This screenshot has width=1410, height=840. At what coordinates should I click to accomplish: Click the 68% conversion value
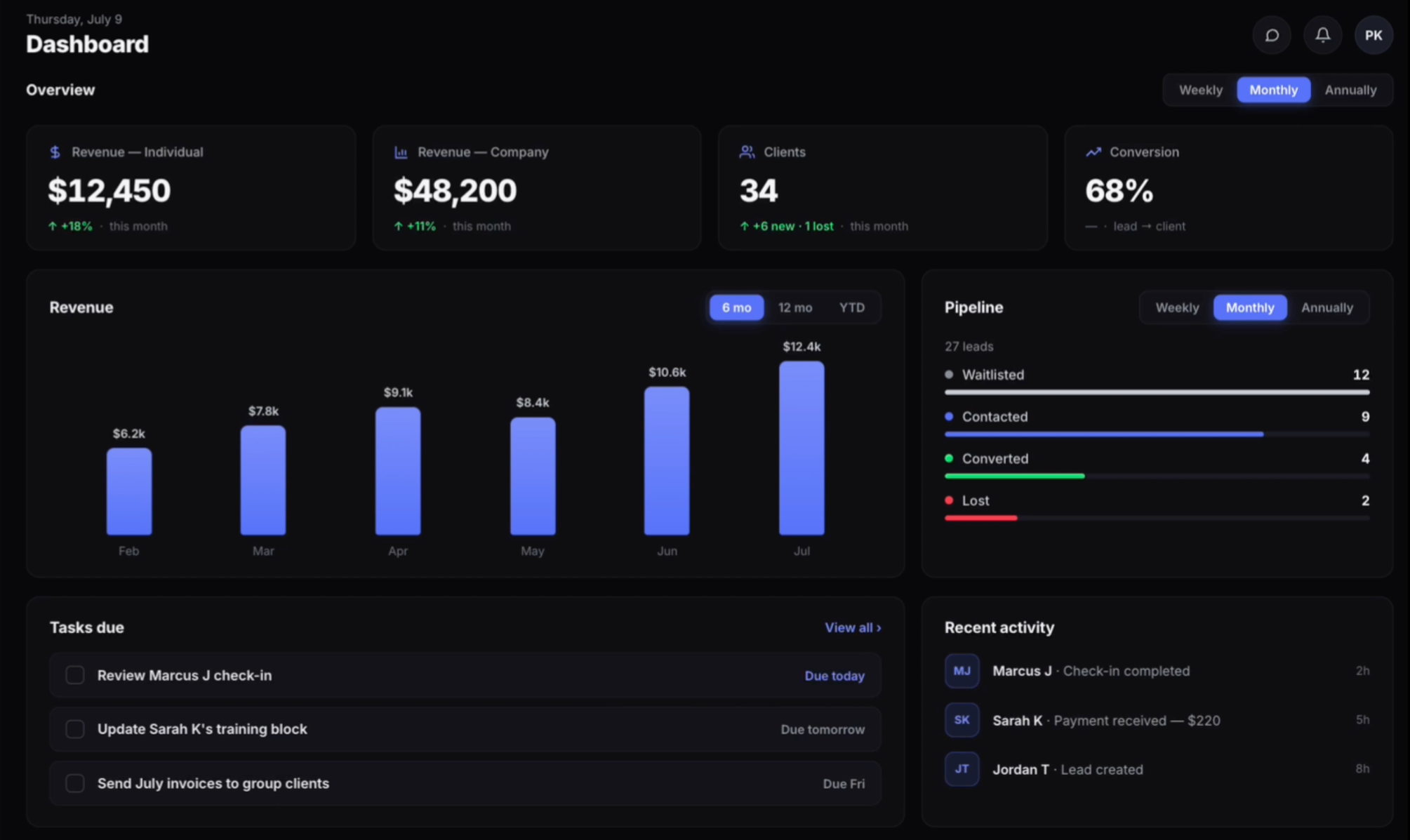1119,191
